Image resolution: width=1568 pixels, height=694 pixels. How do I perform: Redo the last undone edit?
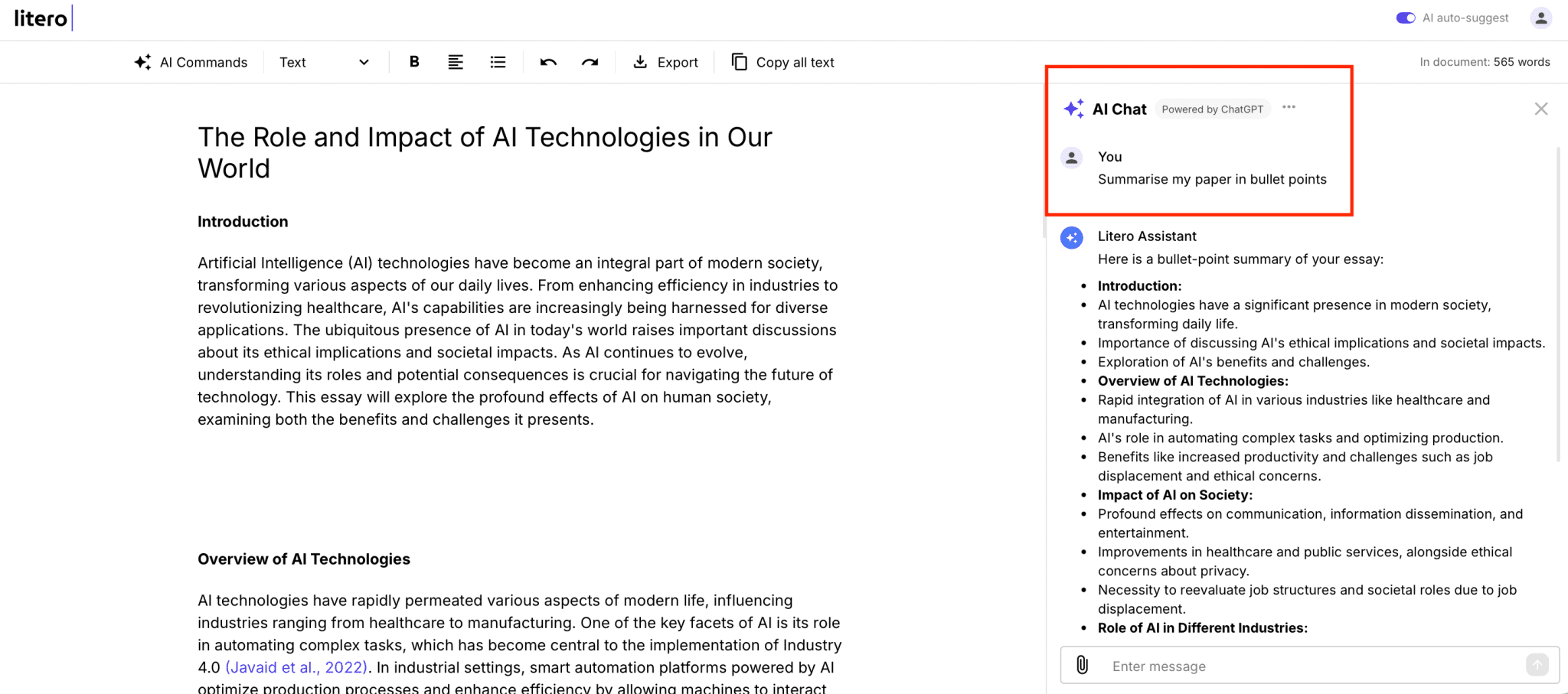coord(590,62)
